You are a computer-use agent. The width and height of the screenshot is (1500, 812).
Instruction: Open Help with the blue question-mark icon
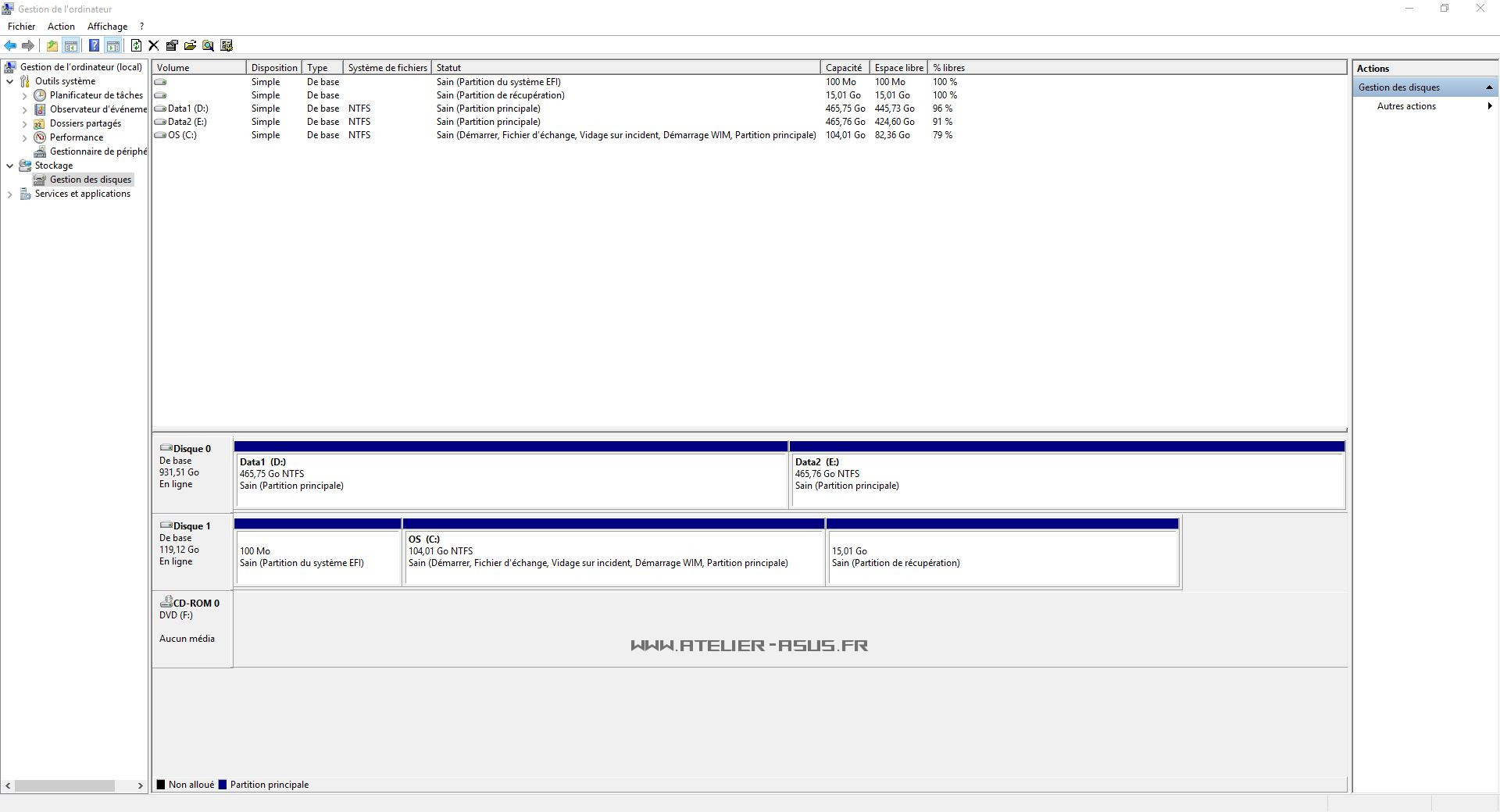94,45
